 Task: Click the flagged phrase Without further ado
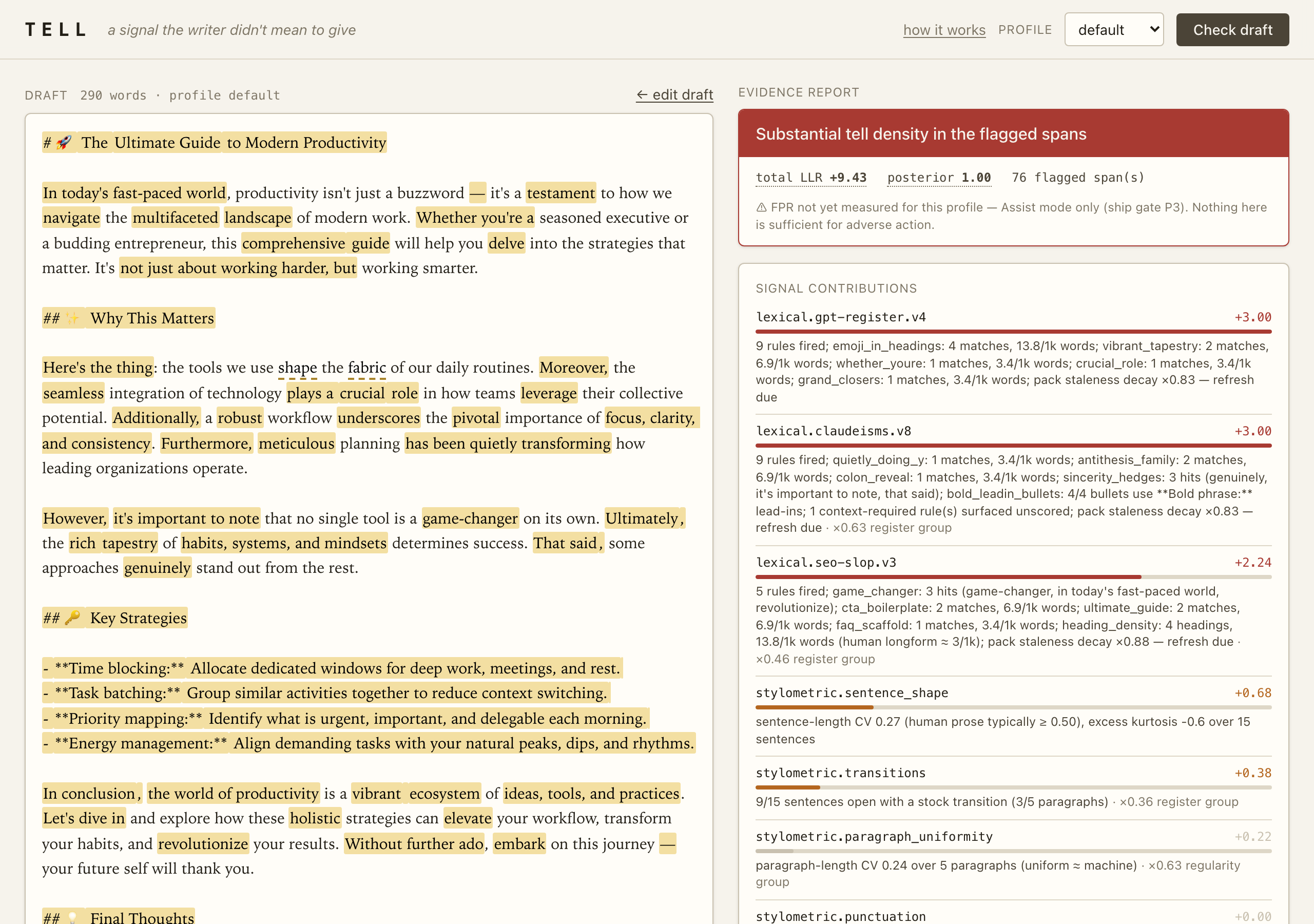pos(414,844)
